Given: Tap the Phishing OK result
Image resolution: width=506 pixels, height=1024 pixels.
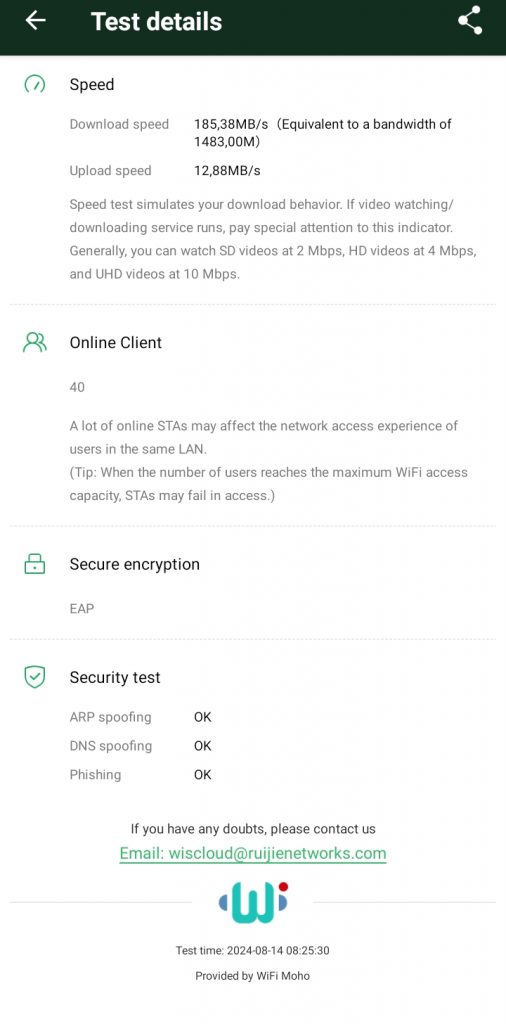Looking at the screenshot, I should click(202, 775).
